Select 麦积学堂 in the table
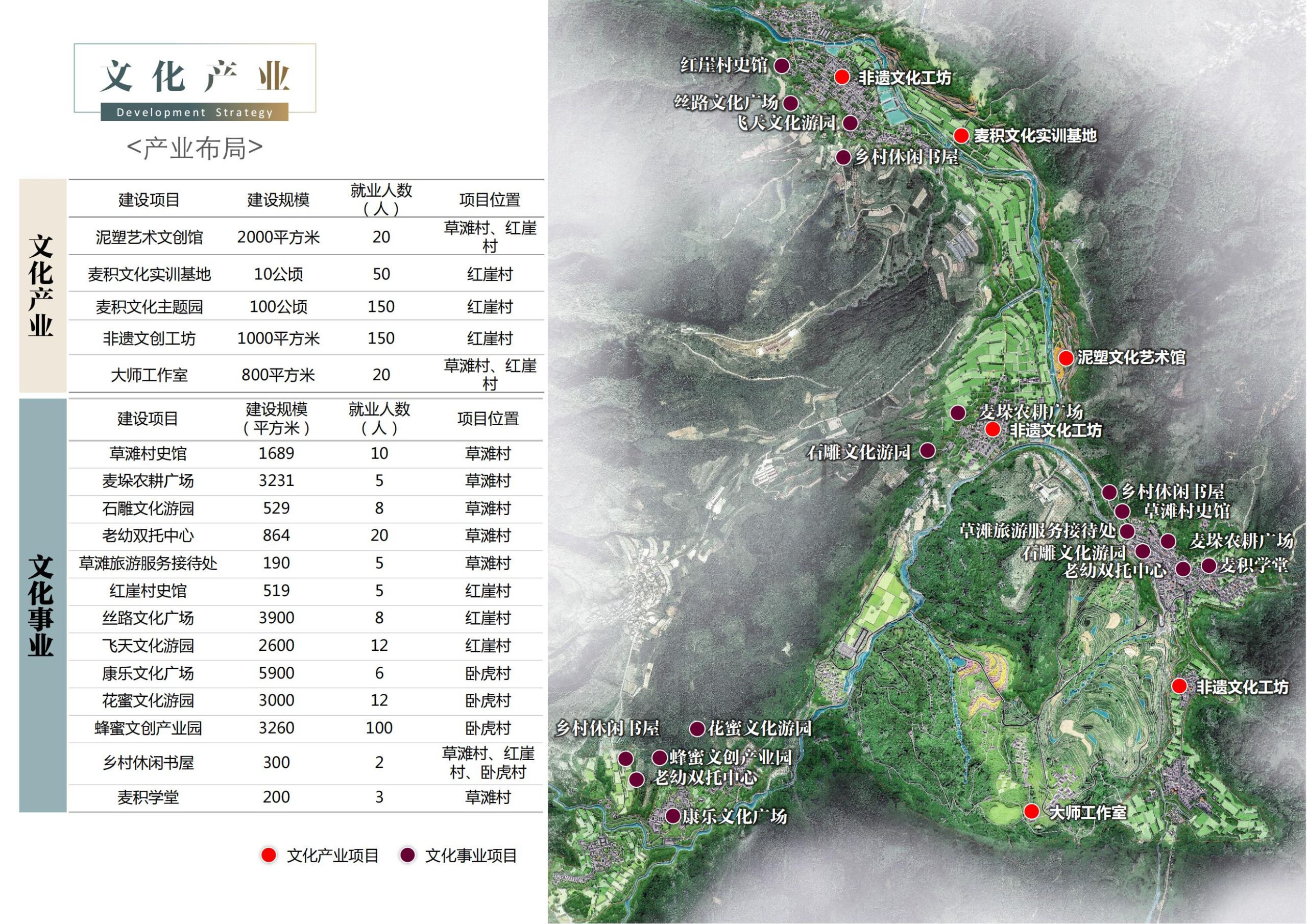This screenshot has width=1307, height=924. 148,797
